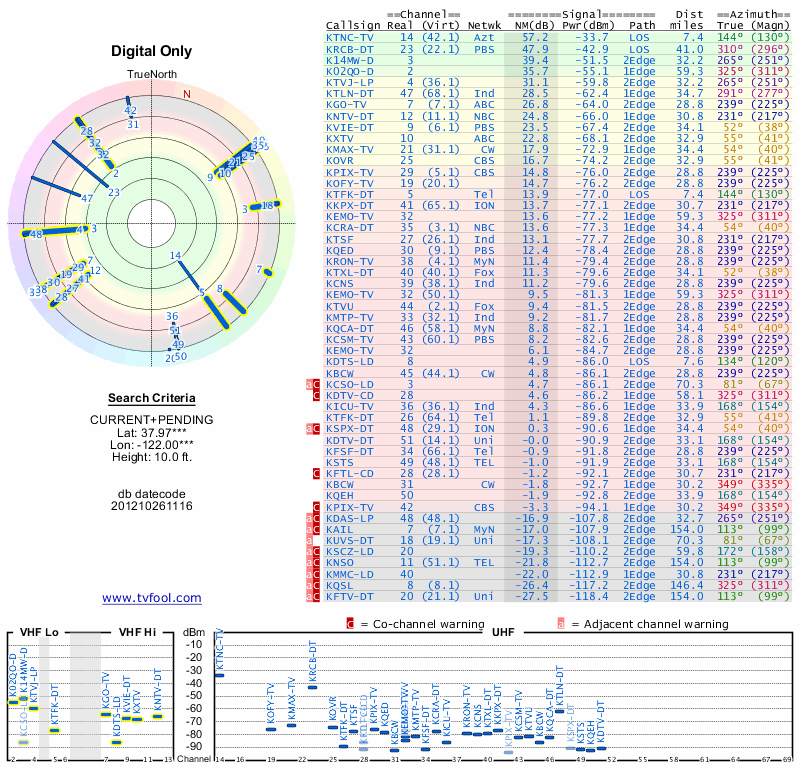The width and height of the screenshot is (800, 768).
Task: Click the 'Height: 10.0 ft.' text
Action: (x=152, y=457)
